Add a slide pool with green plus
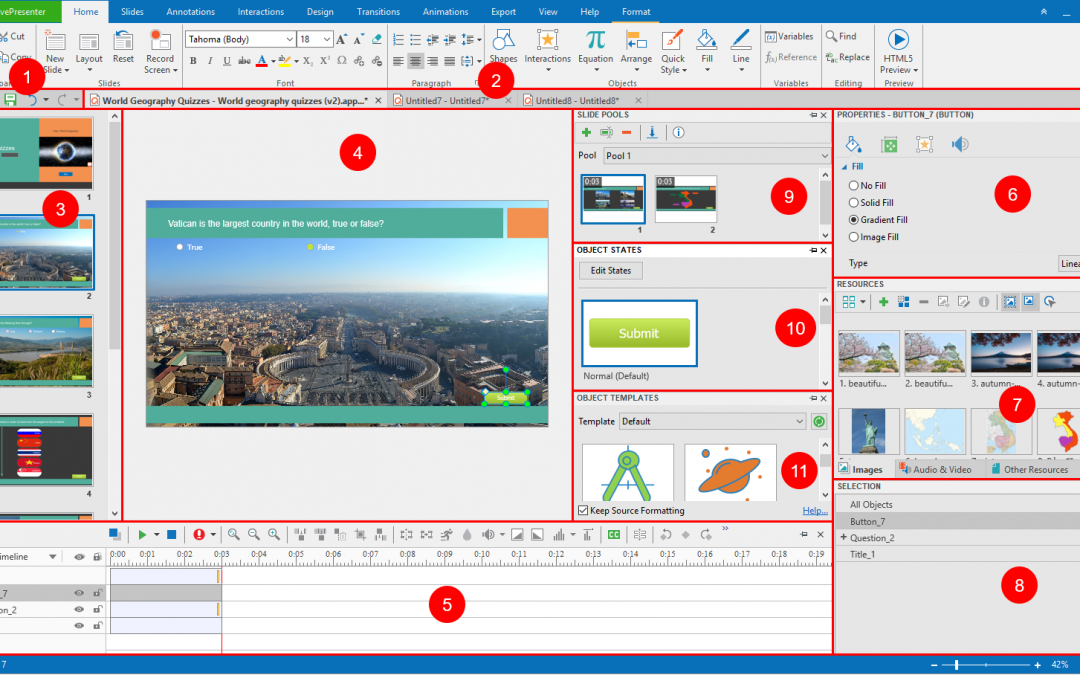 tap(586, 132)
